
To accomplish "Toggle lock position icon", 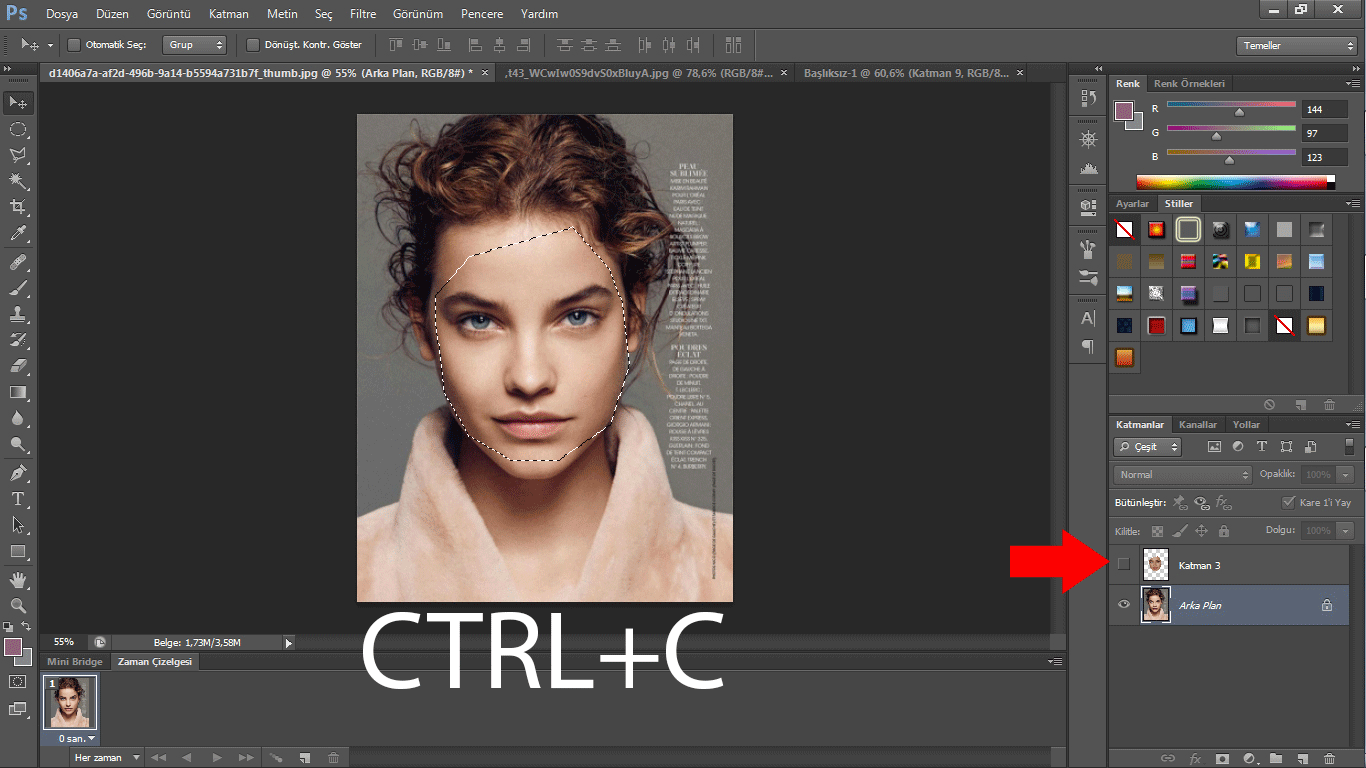I will click(x=1201, y=531).
